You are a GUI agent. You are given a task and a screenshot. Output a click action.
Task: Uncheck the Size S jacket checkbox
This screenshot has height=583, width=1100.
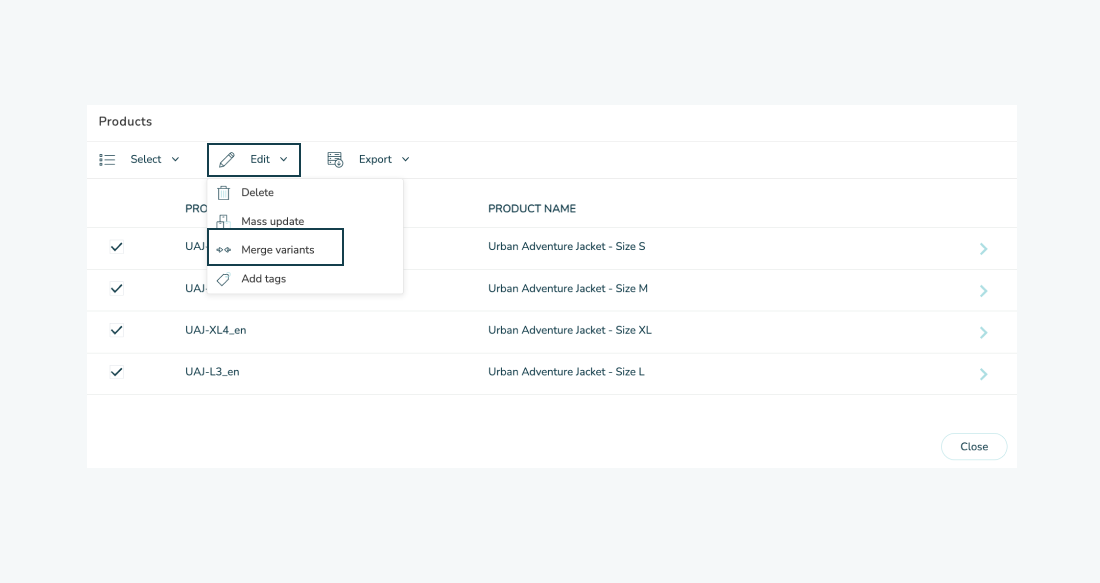(116, 247)
